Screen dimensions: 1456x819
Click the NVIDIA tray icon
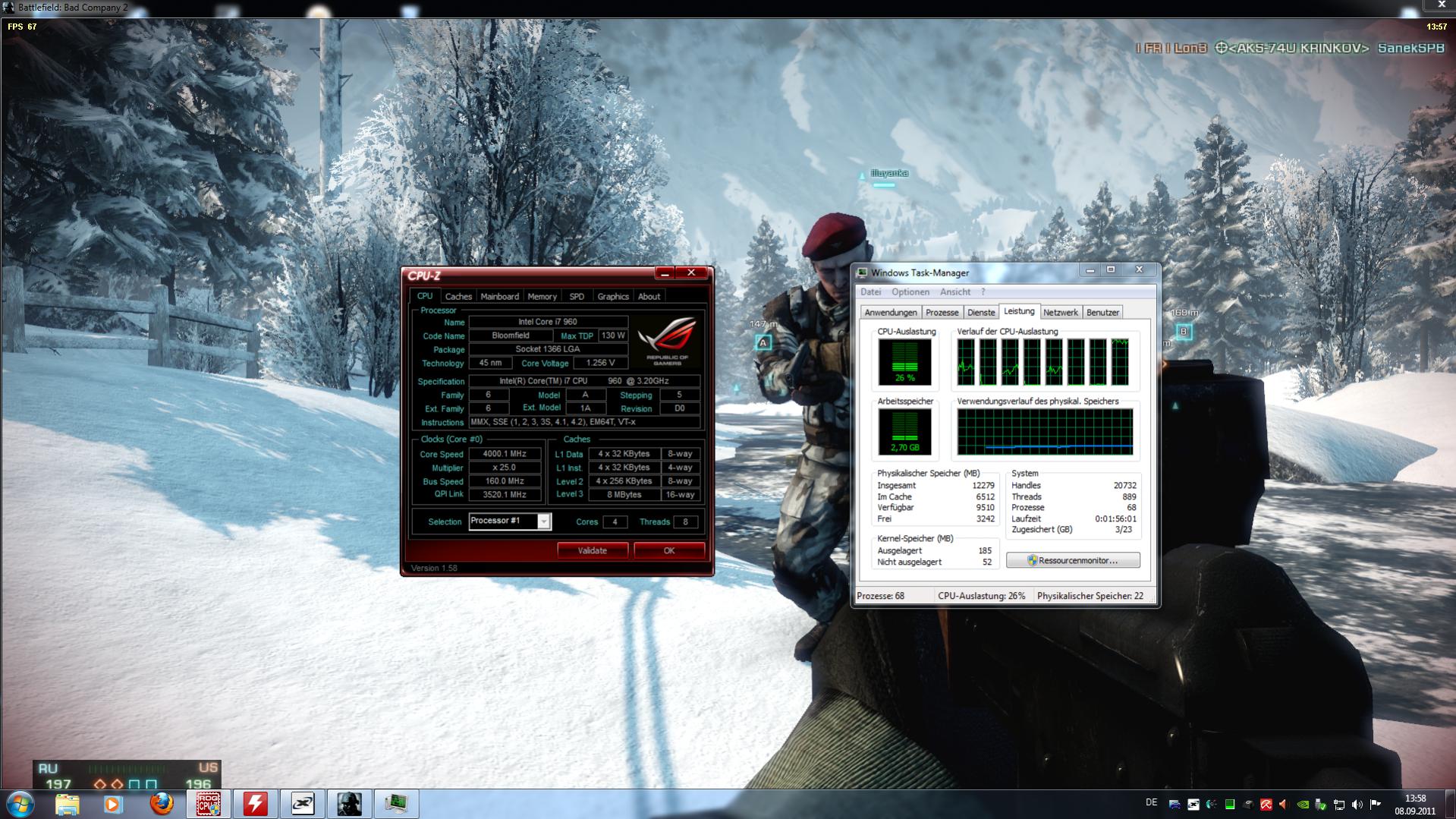point(1303,805)
